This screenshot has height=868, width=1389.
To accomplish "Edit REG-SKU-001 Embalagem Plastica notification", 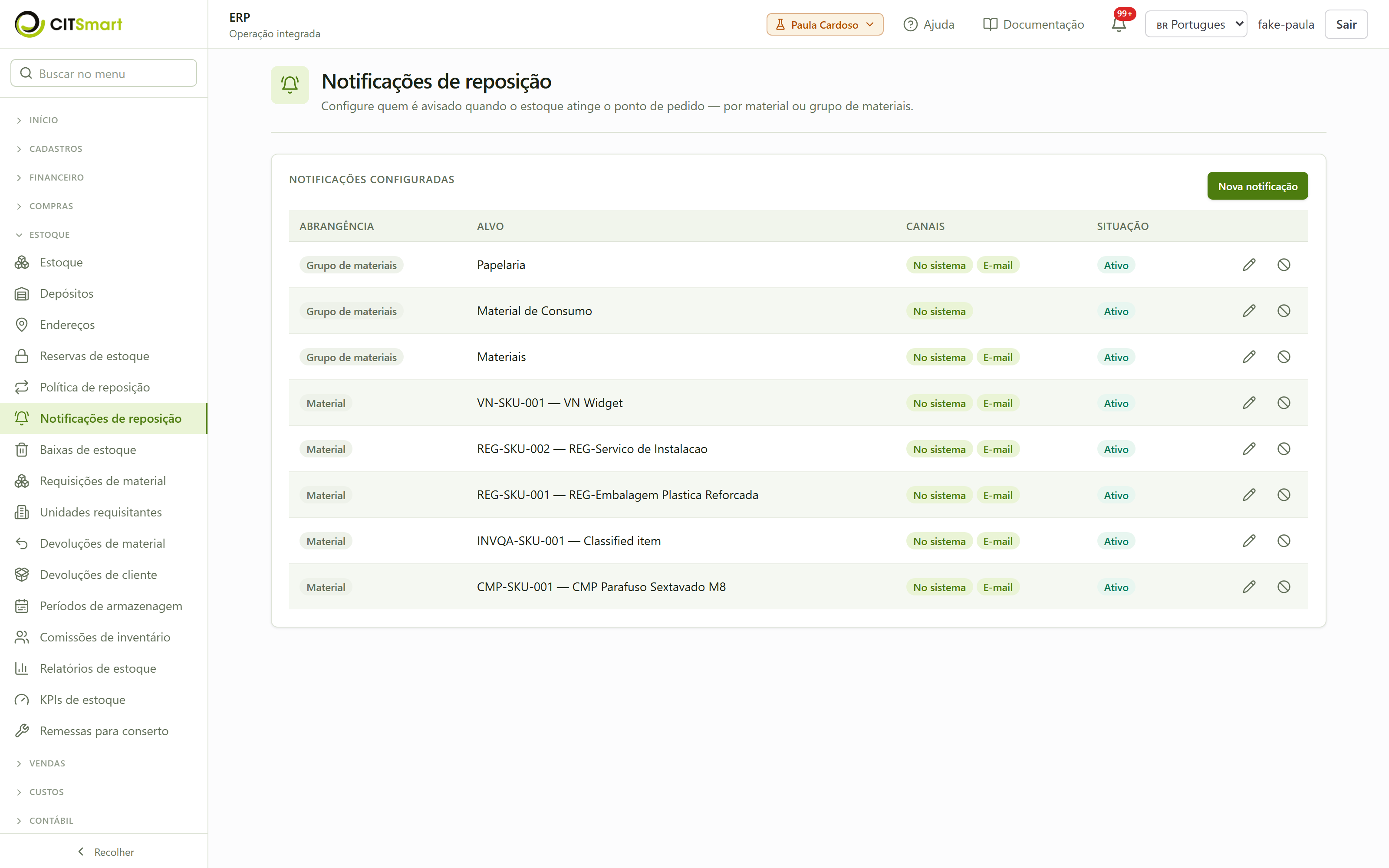I will click(1249, 494).
